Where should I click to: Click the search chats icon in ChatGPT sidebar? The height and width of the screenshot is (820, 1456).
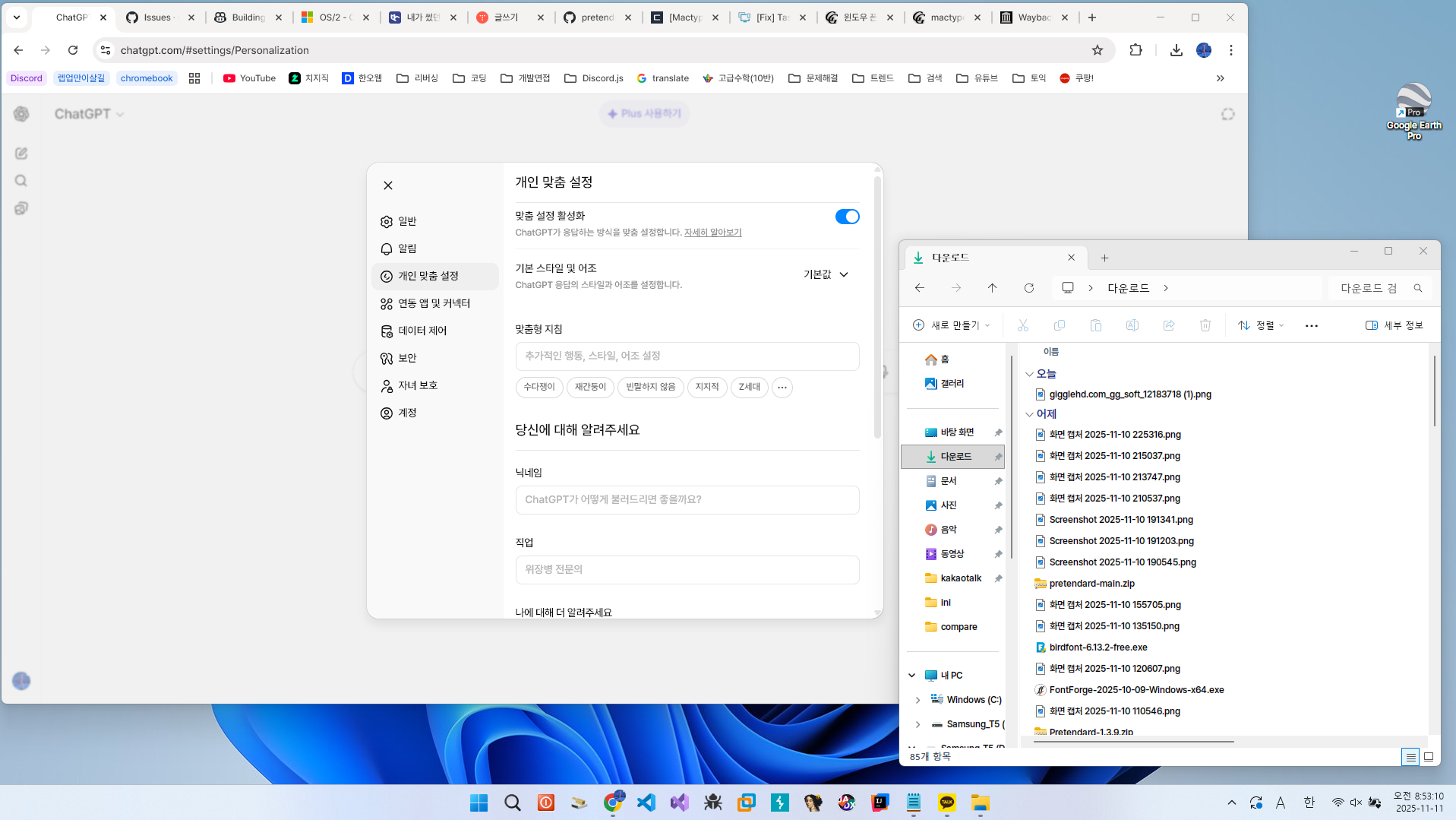tap(21, 181)
